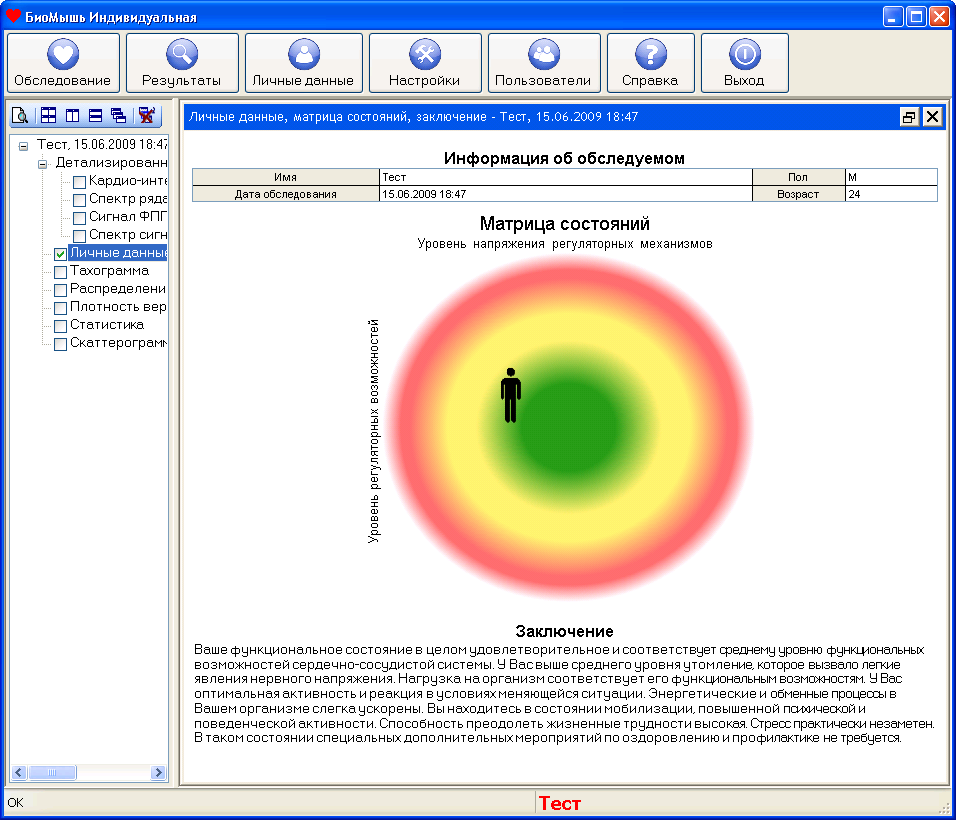Close all windows via the red X icon
The width and height of the screenshot is (956, 820).
click(146, 115)
